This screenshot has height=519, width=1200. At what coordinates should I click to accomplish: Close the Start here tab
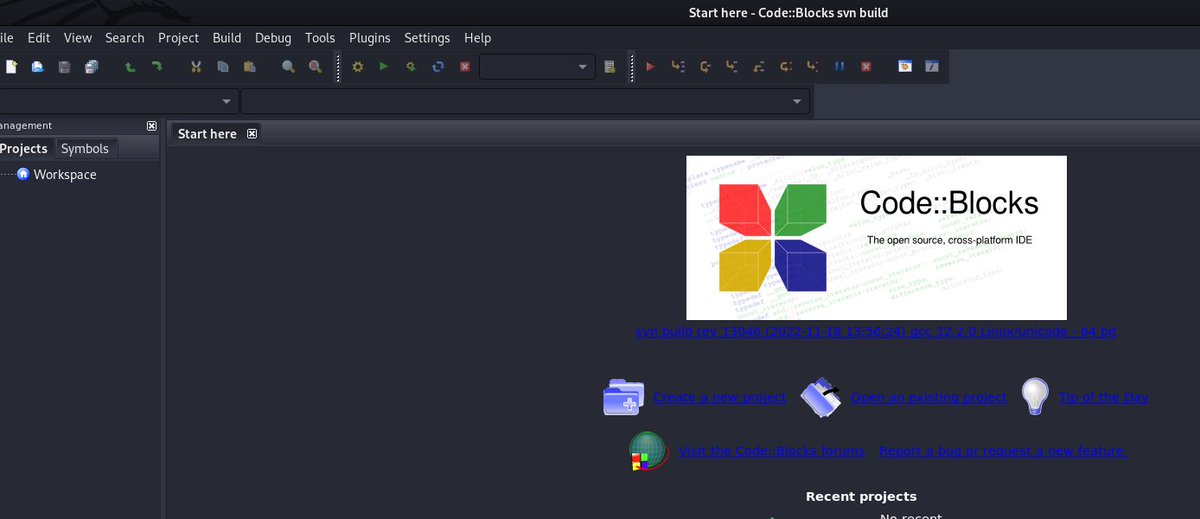[252, 133]
